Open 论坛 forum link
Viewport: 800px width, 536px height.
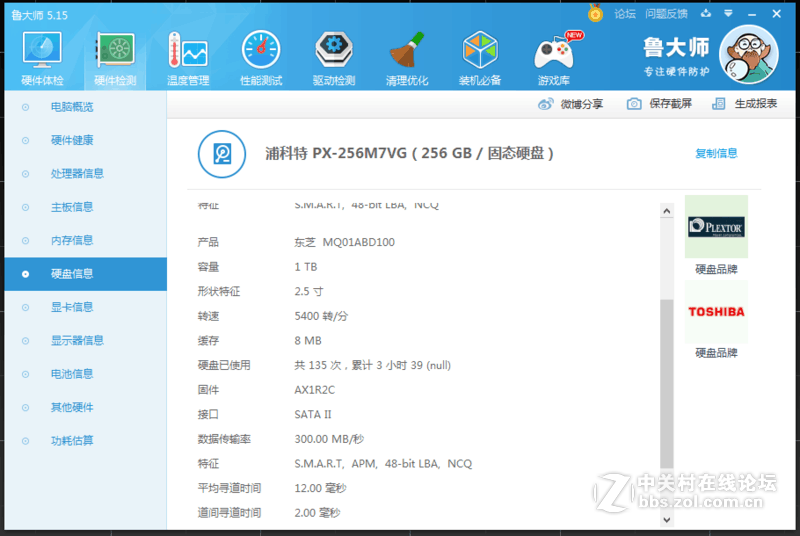[625, 14]
